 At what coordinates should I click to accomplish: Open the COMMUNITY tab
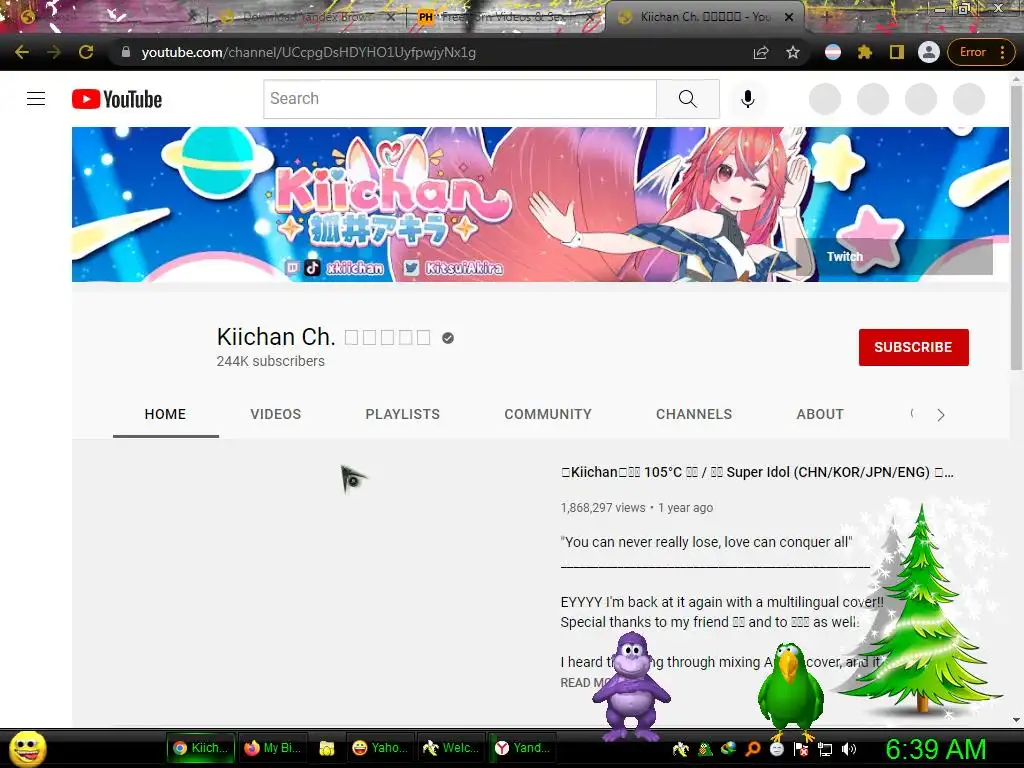tap(547, 414)
